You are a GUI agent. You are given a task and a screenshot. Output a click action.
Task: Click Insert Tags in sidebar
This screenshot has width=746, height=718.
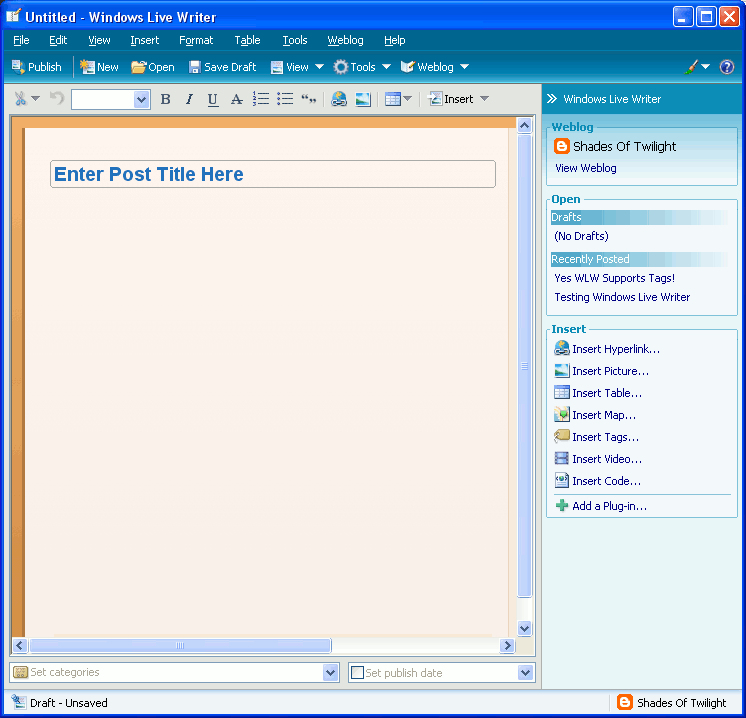pos(597,437)
